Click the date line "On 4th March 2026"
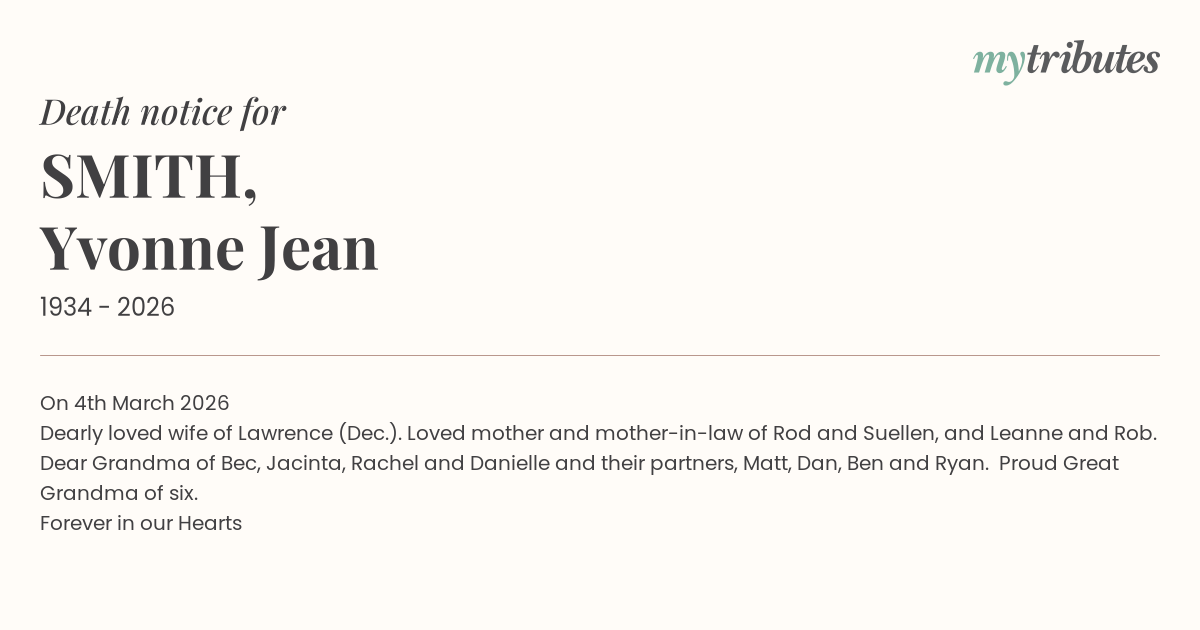The image size is (1200, 630). point(135,403)
